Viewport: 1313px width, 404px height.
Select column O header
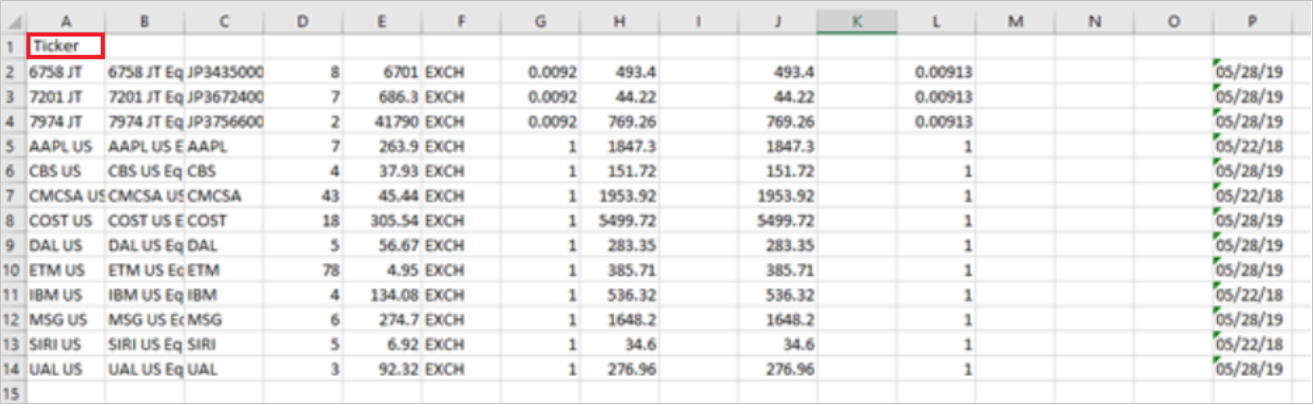1172,22
